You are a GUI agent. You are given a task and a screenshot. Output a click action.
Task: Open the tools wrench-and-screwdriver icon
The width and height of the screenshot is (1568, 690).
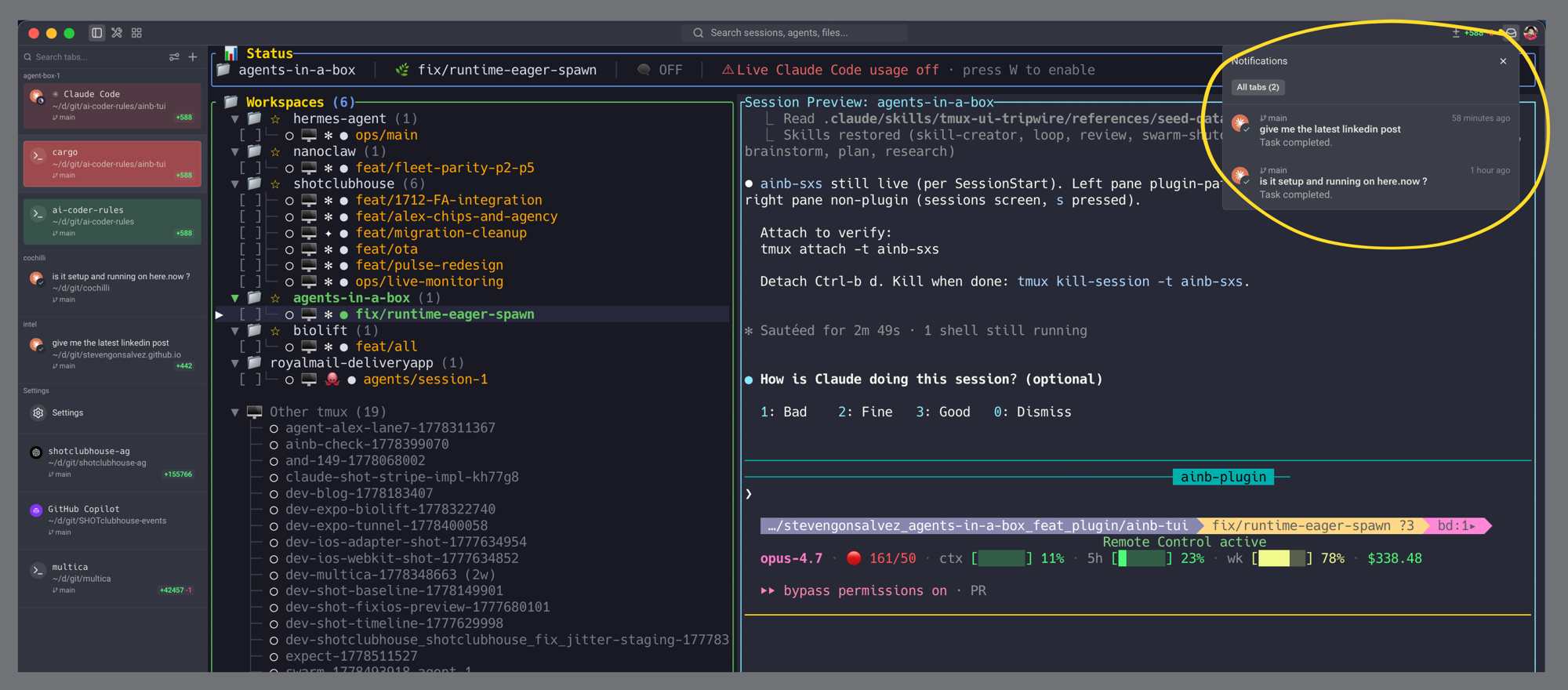pyautogui.click(x=117, y=33)
